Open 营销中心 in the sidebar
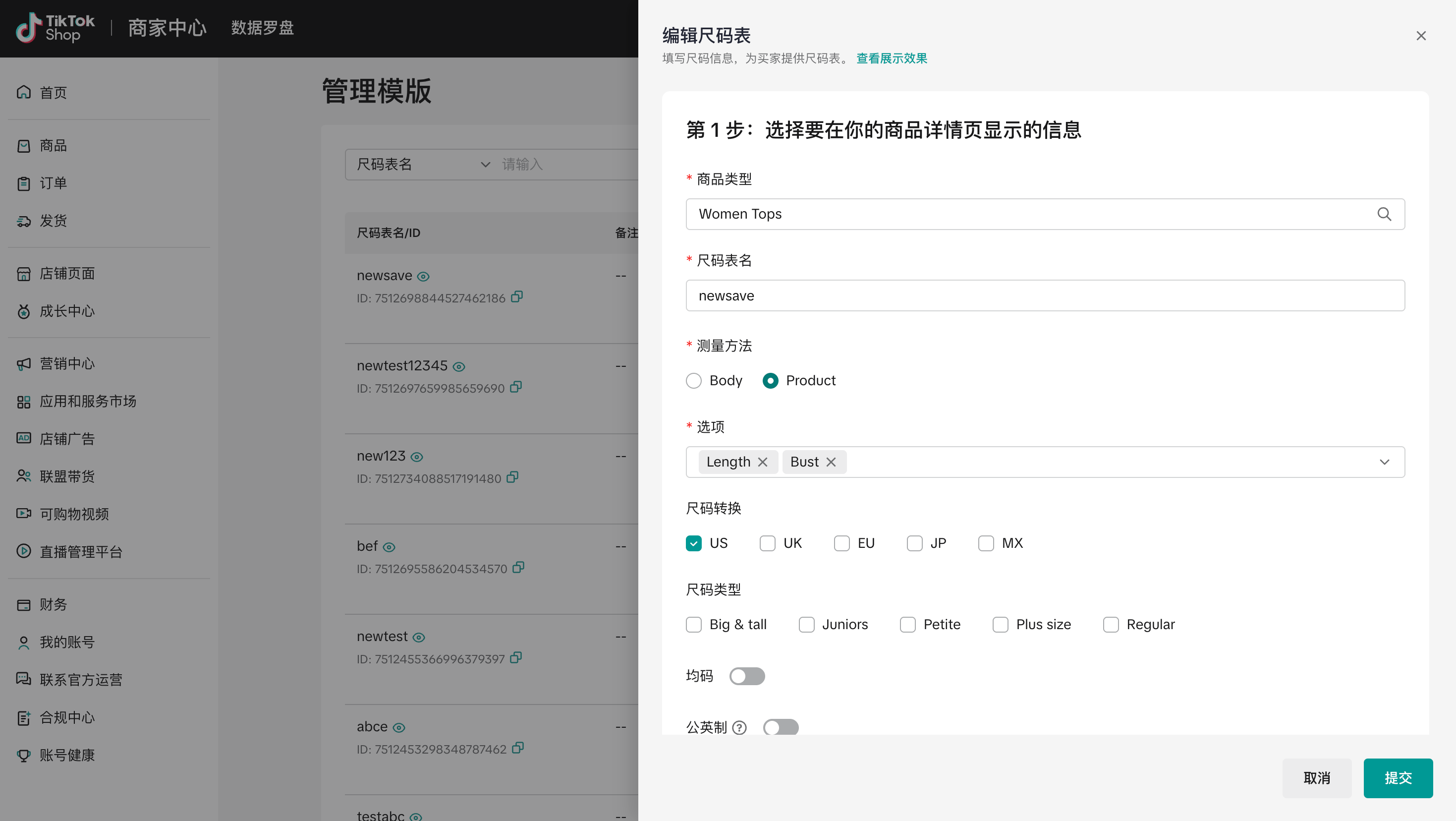This screenshot has width=1456, height=821. [67, 363]
